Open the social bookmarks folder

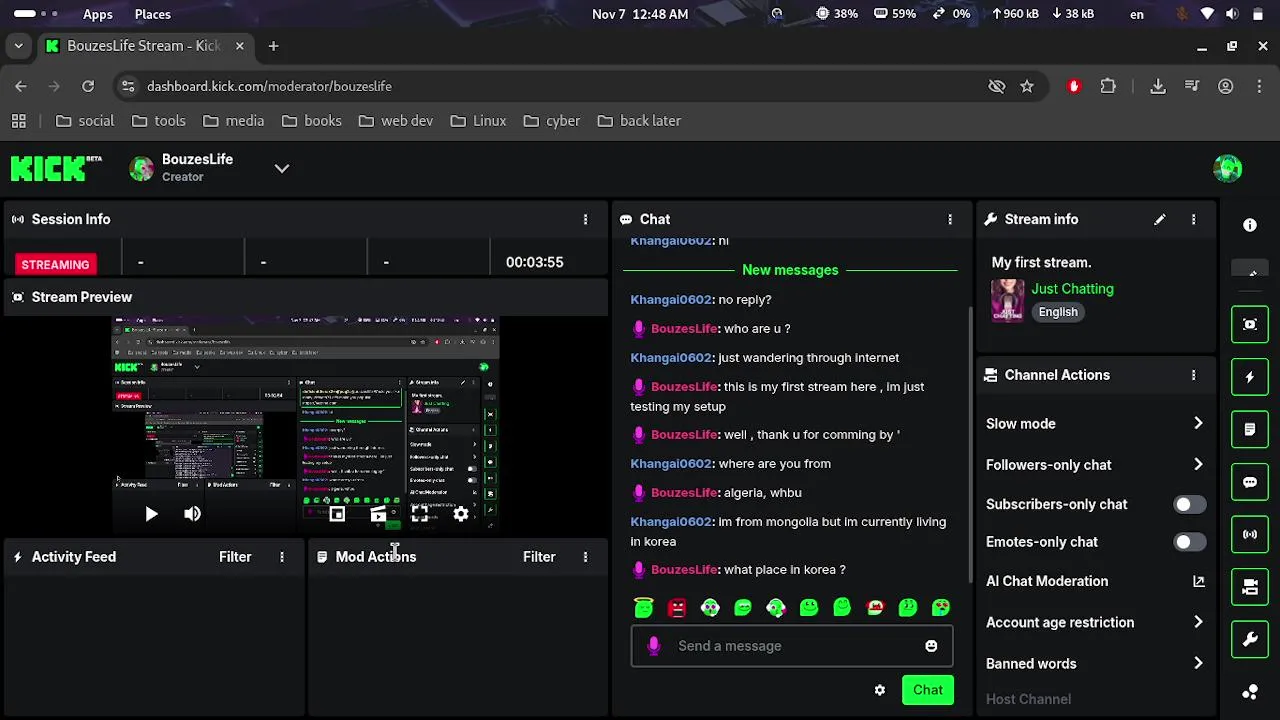coord(85,121)
